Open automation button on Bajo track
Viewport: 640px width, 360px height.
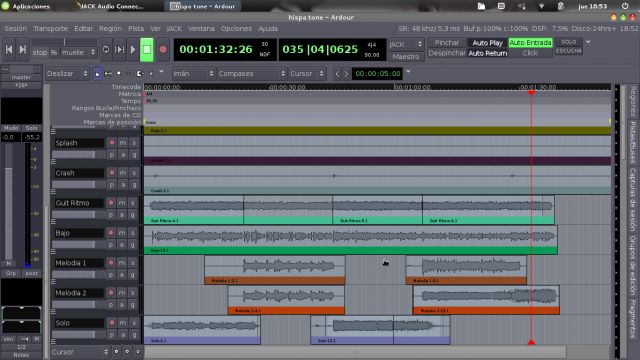tap(122, 244)
